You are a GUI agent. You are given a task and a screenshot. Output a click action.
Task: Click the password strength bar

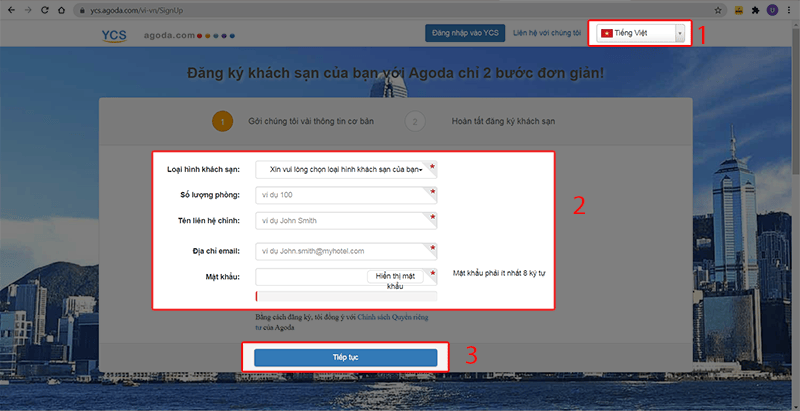pos(346,296)
